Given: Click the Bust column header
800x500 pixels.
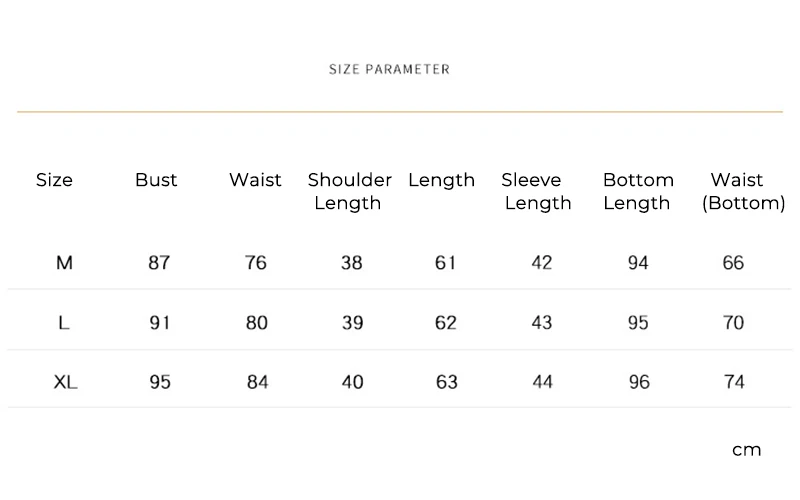Looking at the screenshot, I should point(156,180).
